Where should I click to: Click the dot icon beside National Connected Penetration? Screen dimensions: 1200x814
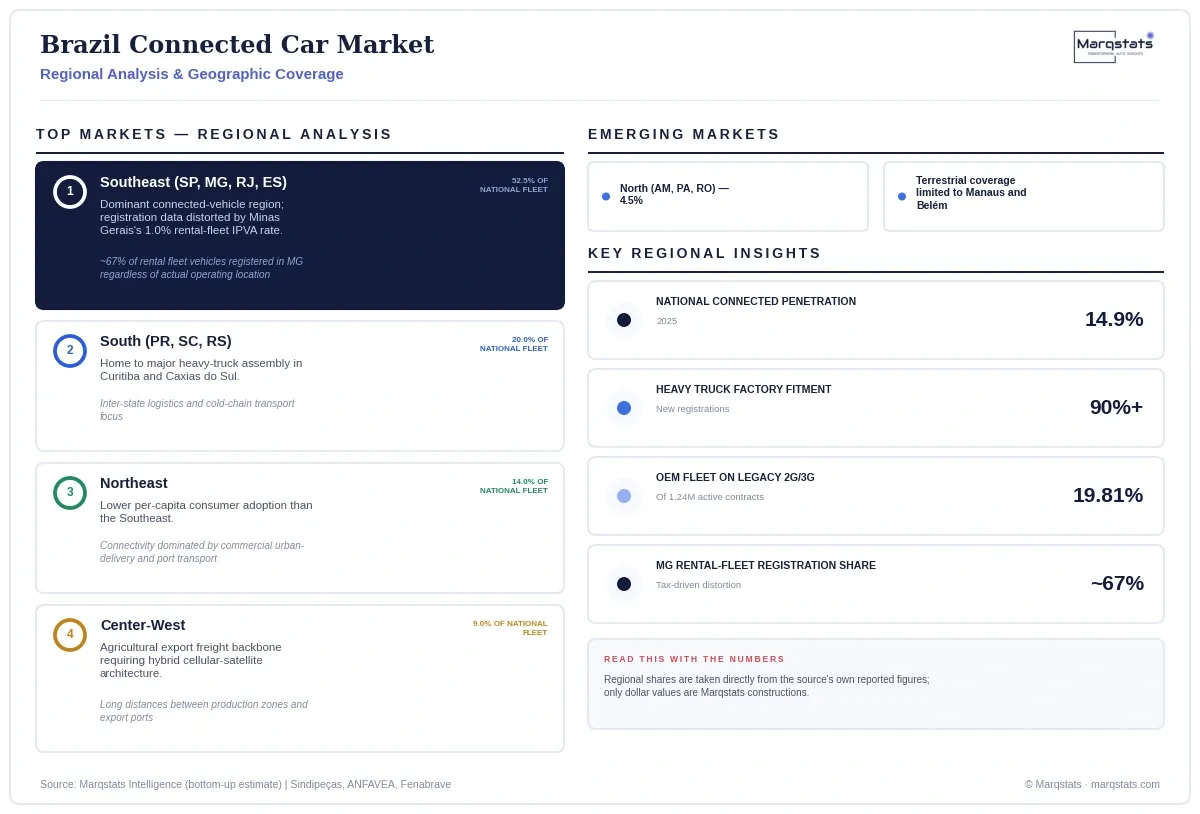[x=624, y=320]
